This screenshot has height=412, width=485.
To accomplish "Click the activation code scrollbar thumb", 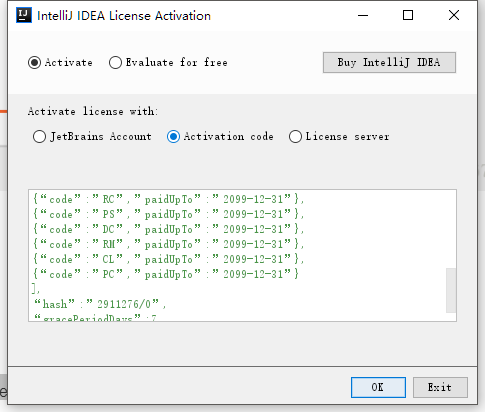I will (x=451, y=290).
